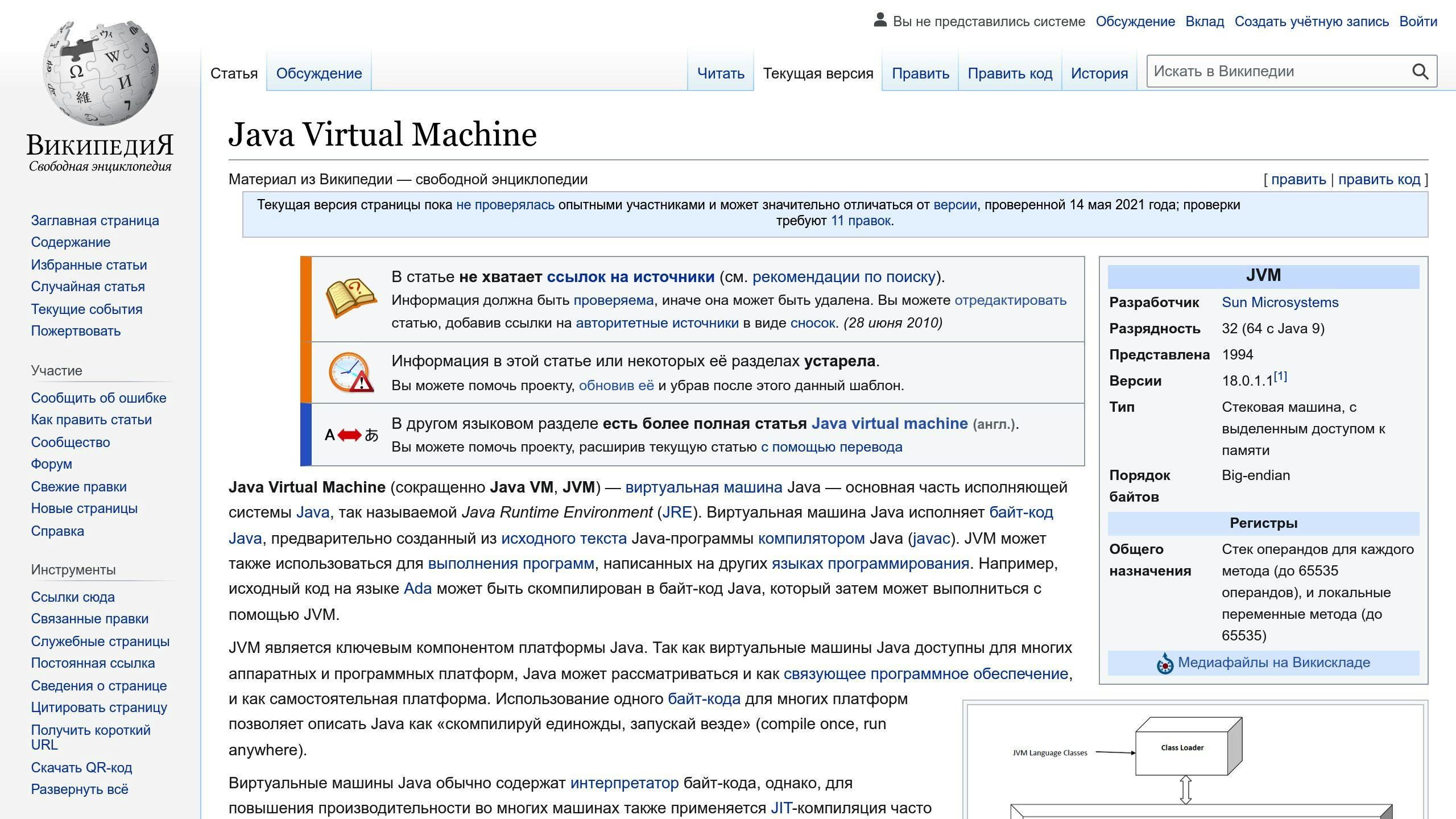Open Обсуждение link in top user bar
This screenshot has height=819, width=1456.
tap(1135, 22)
